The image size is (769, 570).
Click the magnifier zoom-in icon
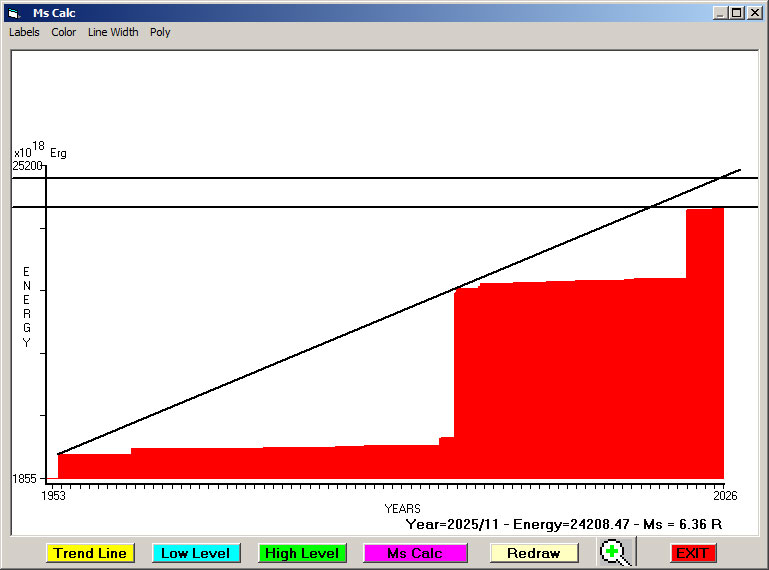click(x=616, y=552)
